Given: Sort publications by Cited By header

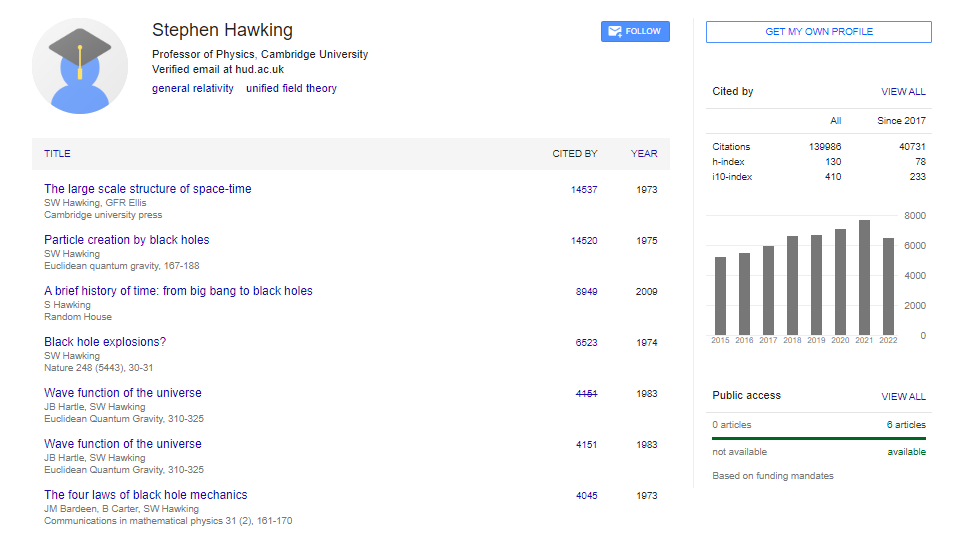Looking at the screenshot, I should 574,153.
